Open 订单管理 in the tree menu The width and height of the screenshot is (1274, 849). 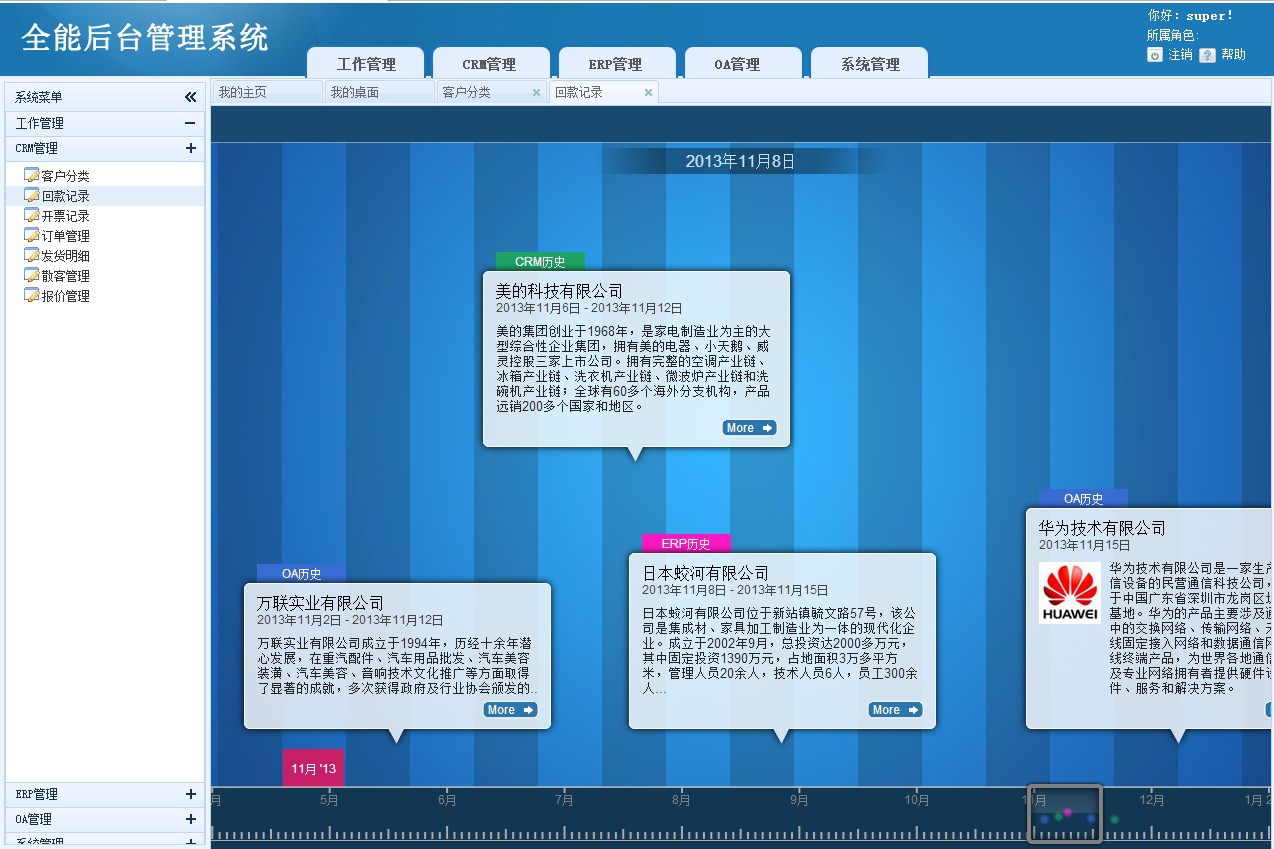click(x=66, y=236)
